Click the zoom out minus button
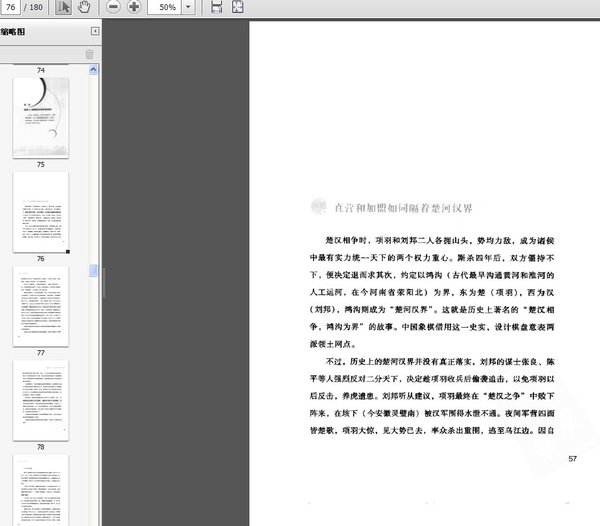 tap(113, 7)
